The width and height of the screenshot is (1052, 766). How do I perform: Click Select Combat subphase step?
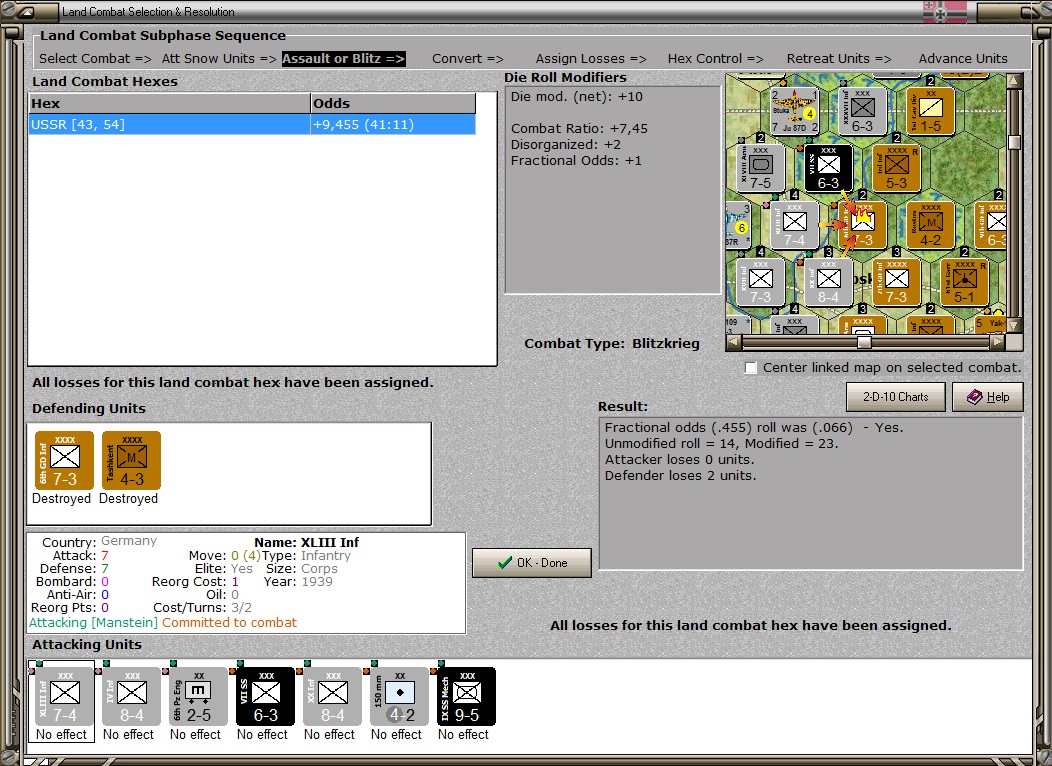point(95,58)
